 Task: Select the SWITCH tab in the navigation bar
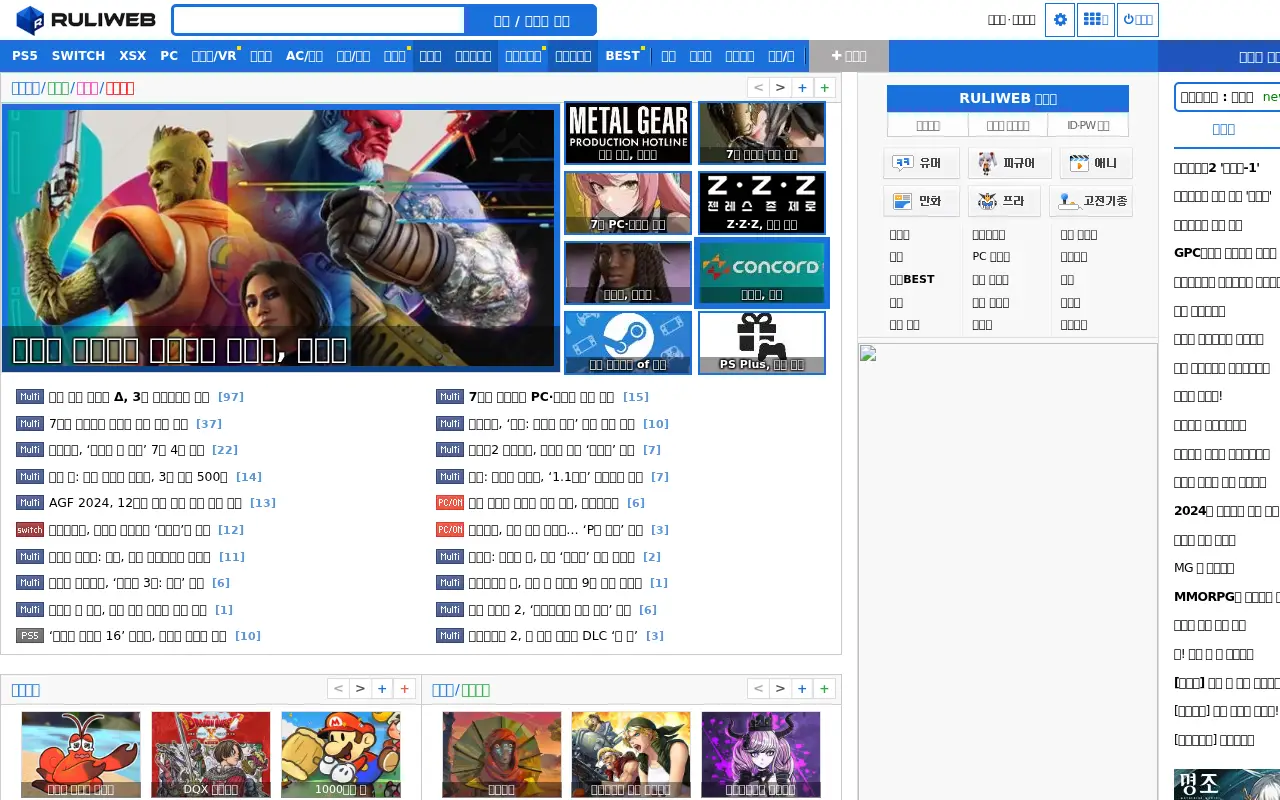click(x=78, y=56)
